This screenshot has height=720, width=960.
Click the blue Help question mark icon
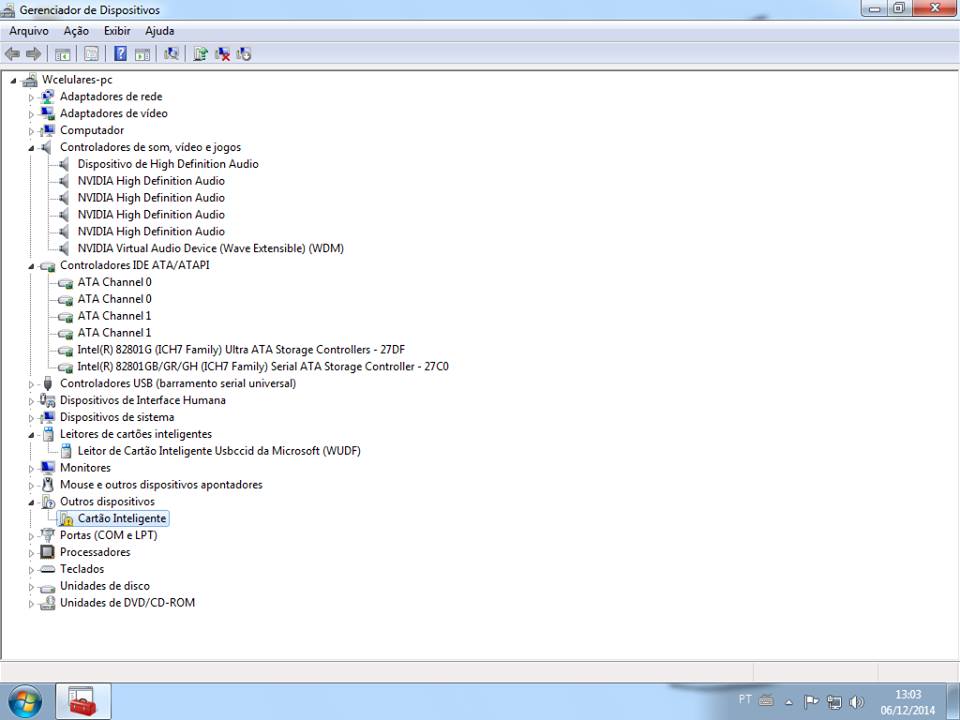(x=121, y=54)
